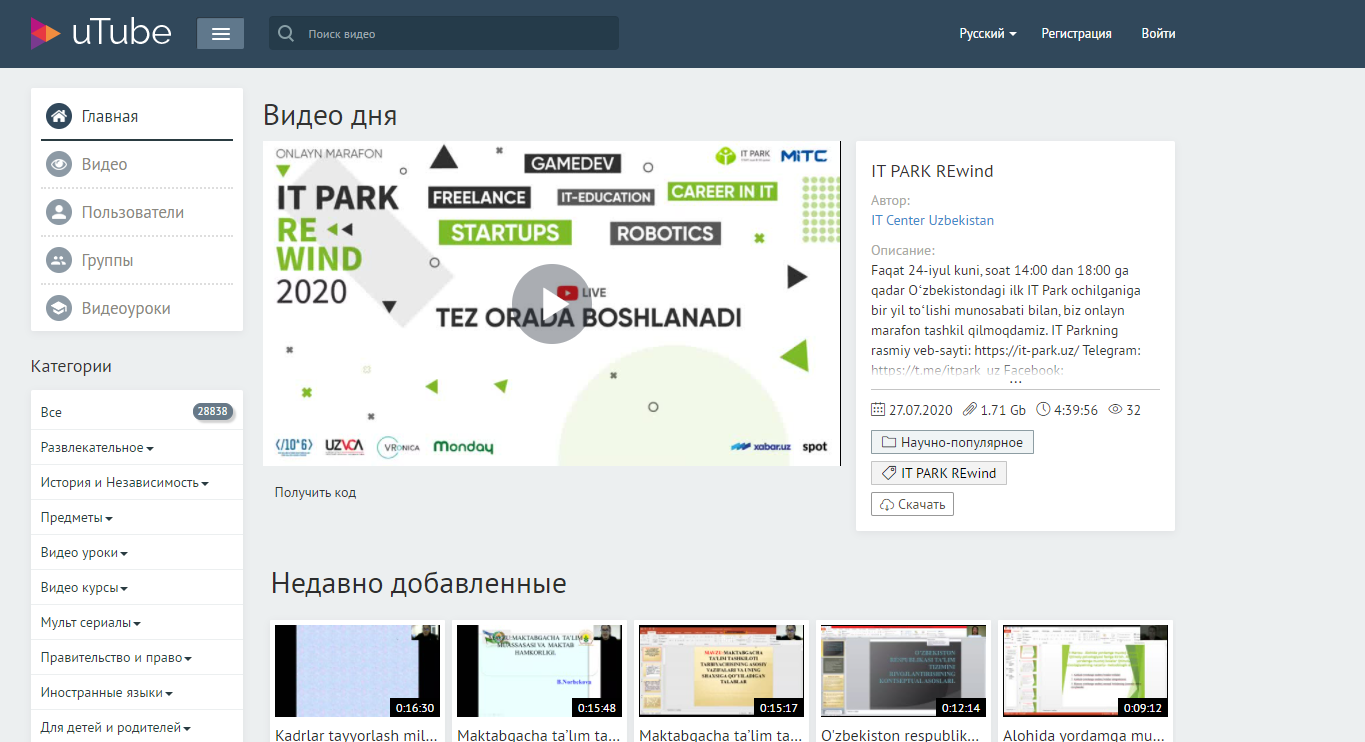
Task: Click the Скачать button
Action: (912, 505)
